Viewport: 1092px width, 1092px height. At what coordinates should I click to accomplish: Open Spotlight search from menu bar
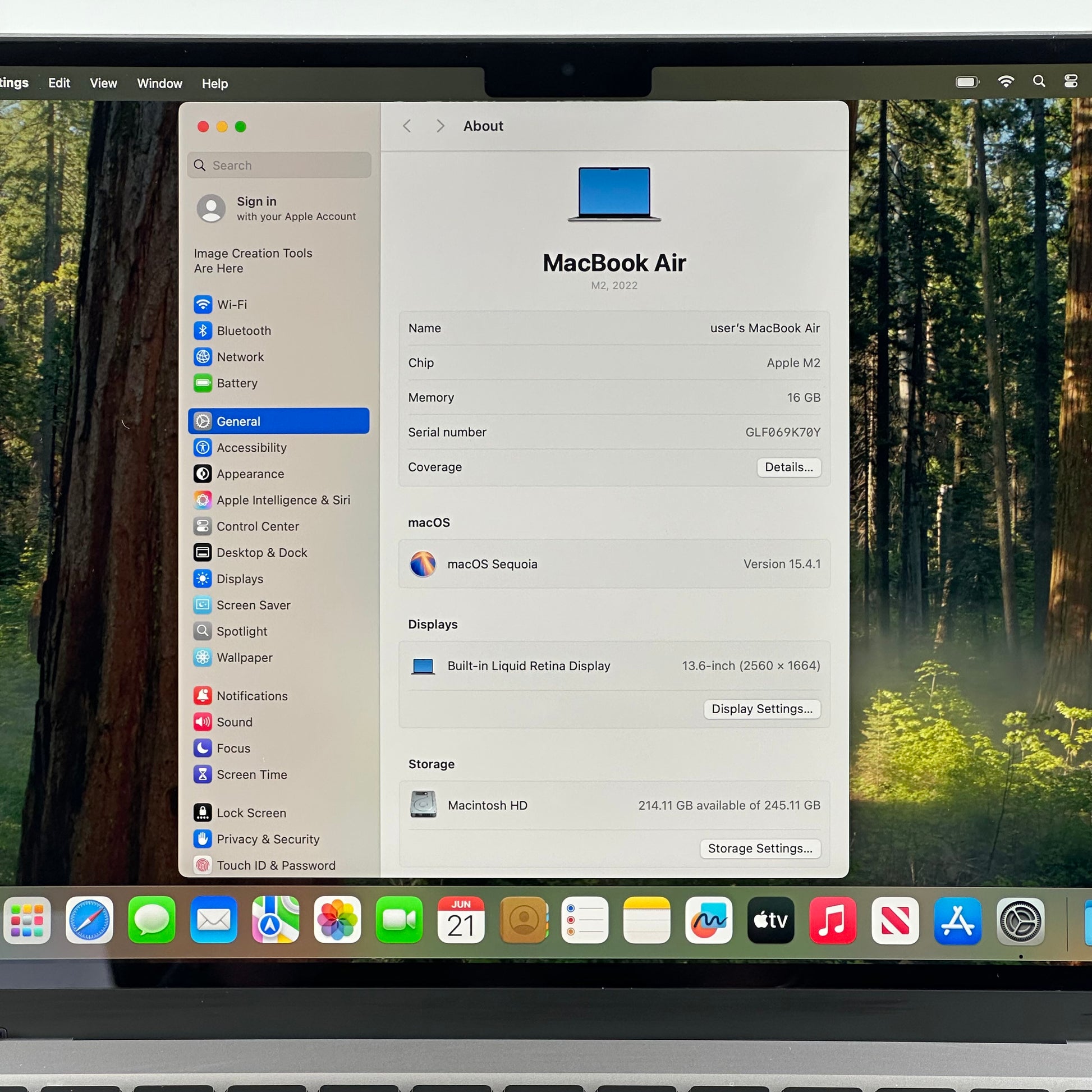click(1039, 81)
